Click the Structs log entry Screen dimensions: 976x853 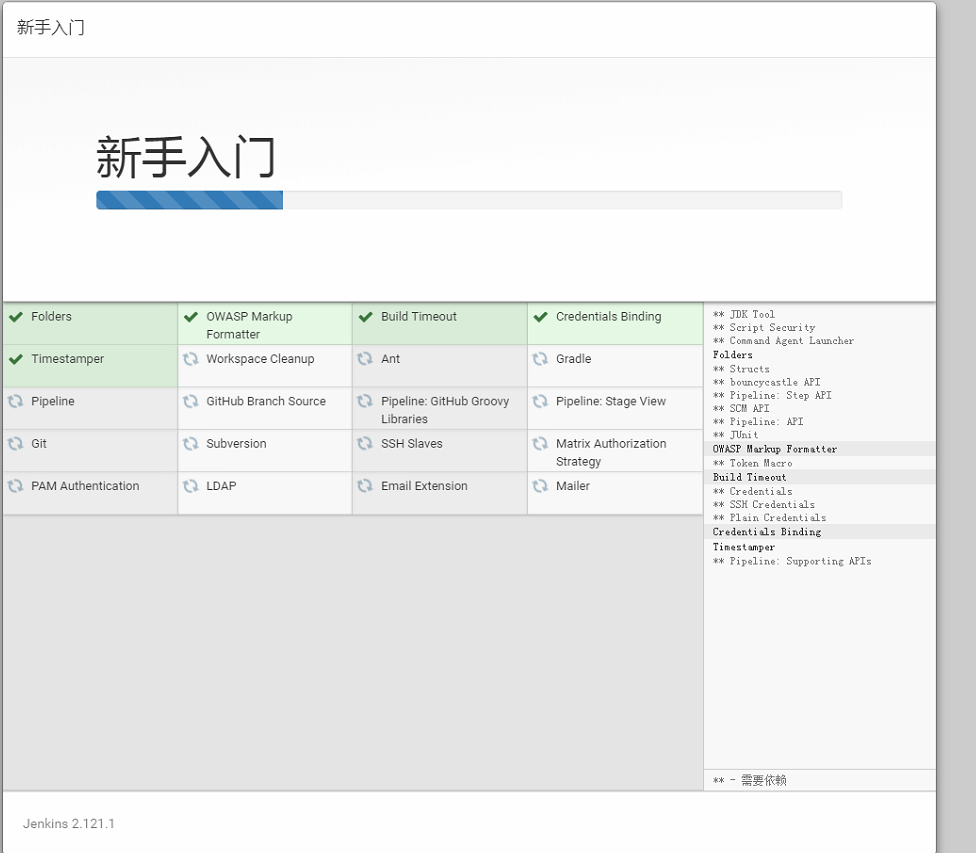click(x=741, y=369)
